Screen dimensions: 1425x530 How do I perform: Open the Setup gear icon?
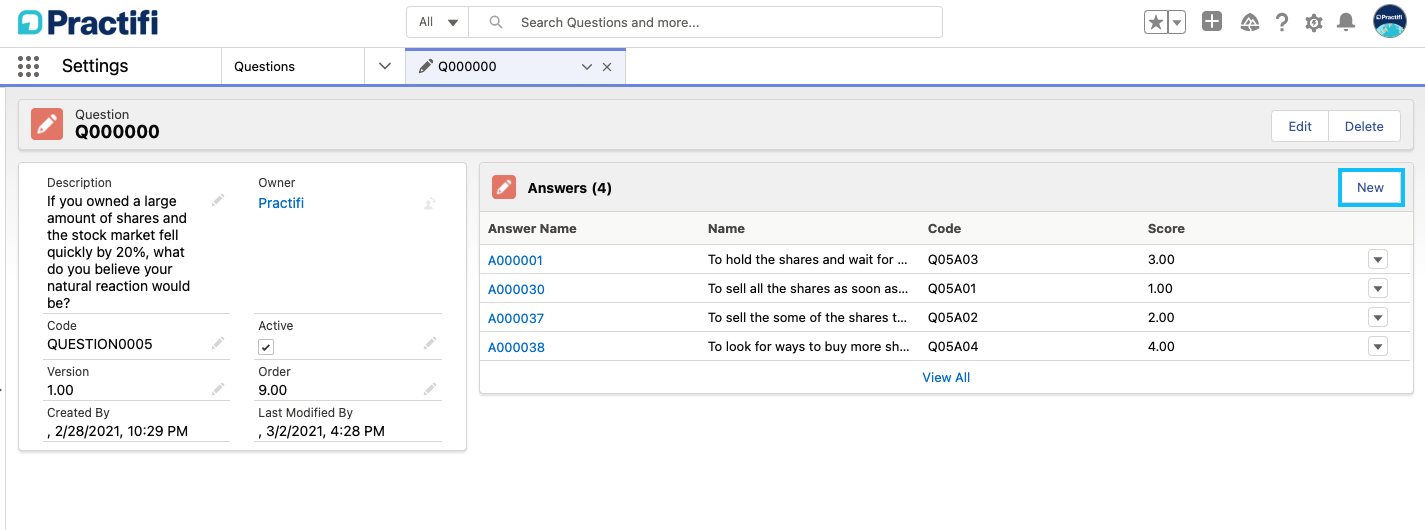(x=1314, y=22)
